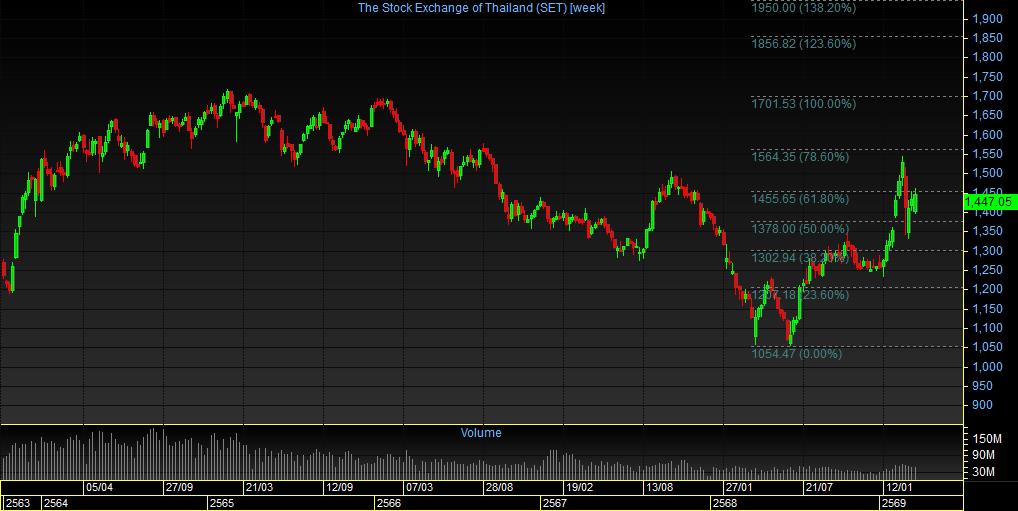This screenshot has width=1018, height=511.
Task: Select the 1856.82 (123.60%) Fibonacci label
Action: click(803, 44)
